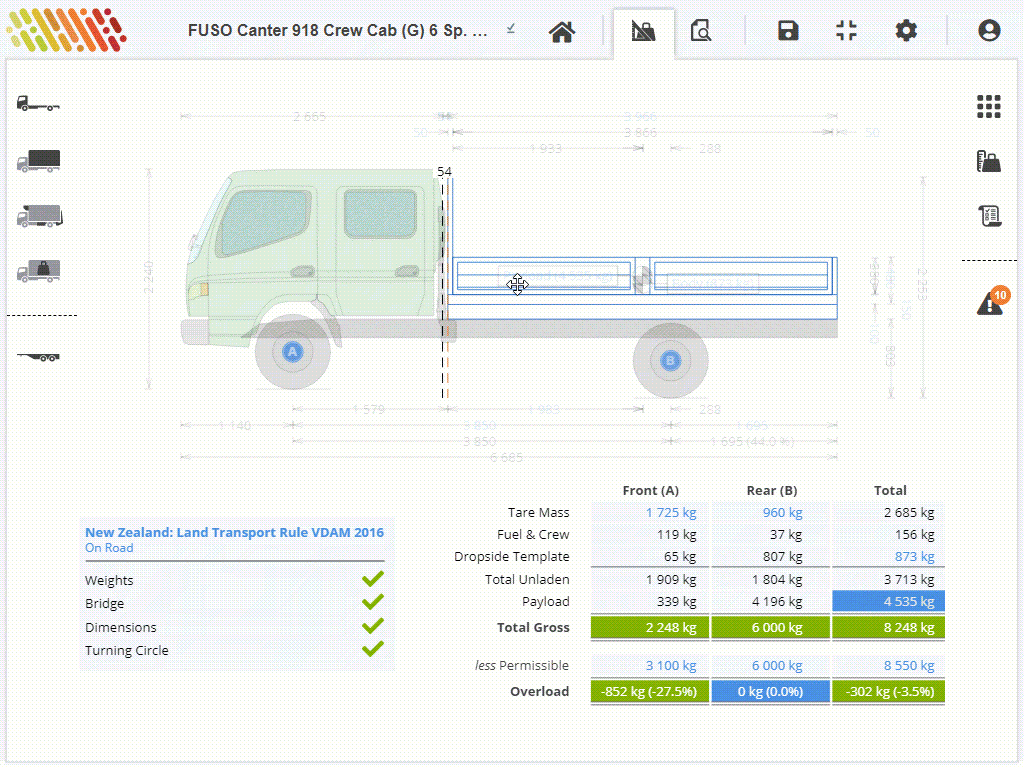Save the current vehicle configuration
This screenshot has height=768, width=1024.
click(787, 30)
